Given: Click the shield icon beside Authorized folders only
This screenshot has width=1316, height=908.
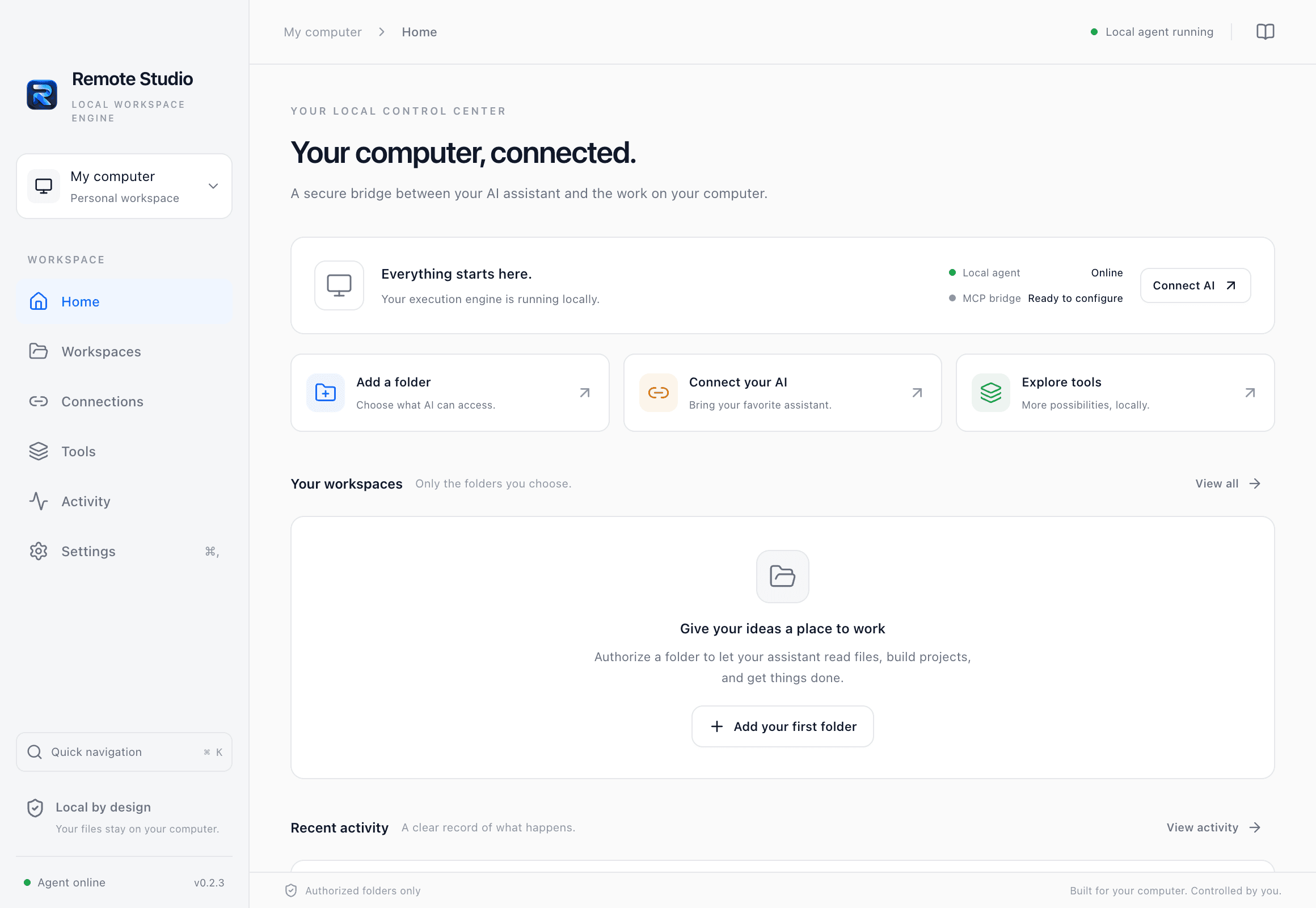Looking at the screenshot, I should [x=291, y=890].
